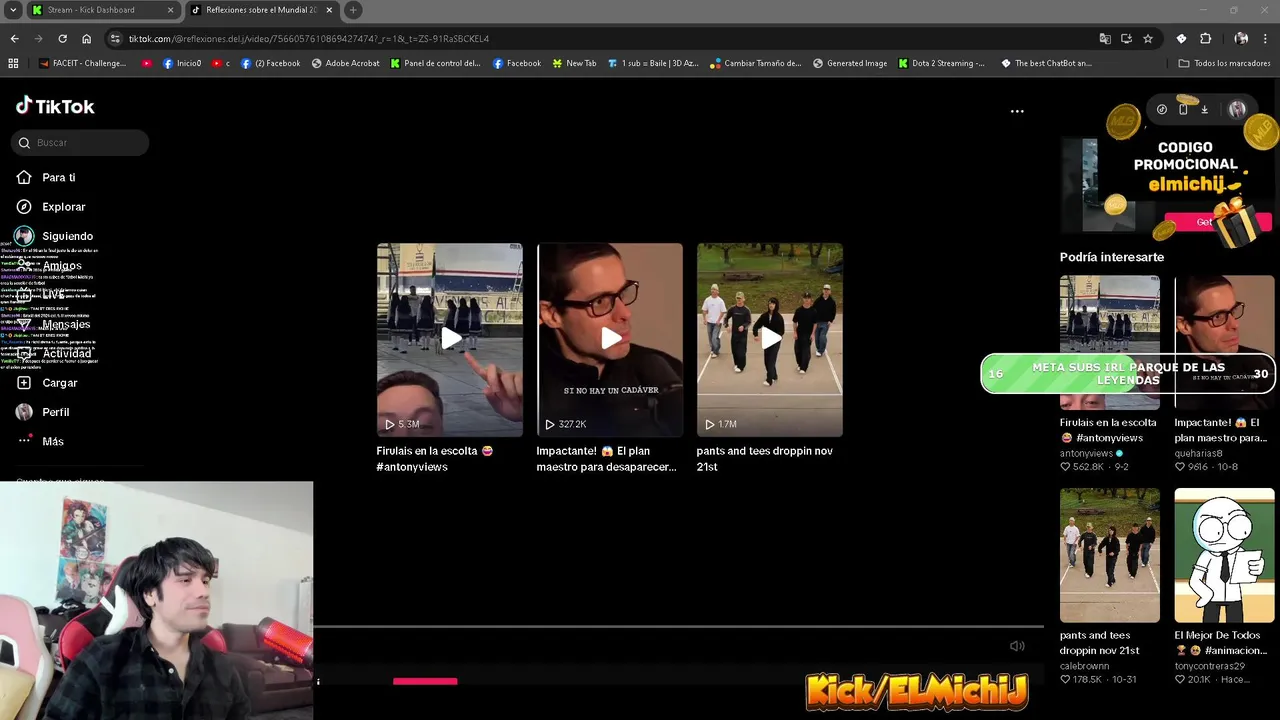This screenshot has width=1280, height=720.
Task: Play the pants and tees droppin video
Action: click(770, 339)
